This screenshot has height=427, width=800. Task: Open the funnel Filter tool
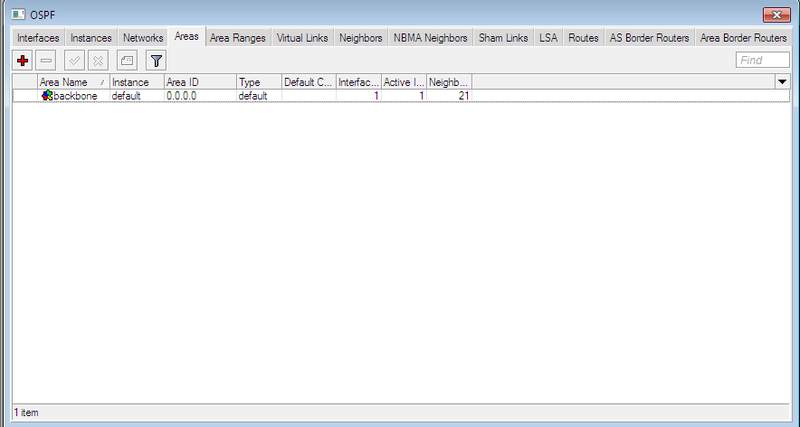click(x=156, y=61)
